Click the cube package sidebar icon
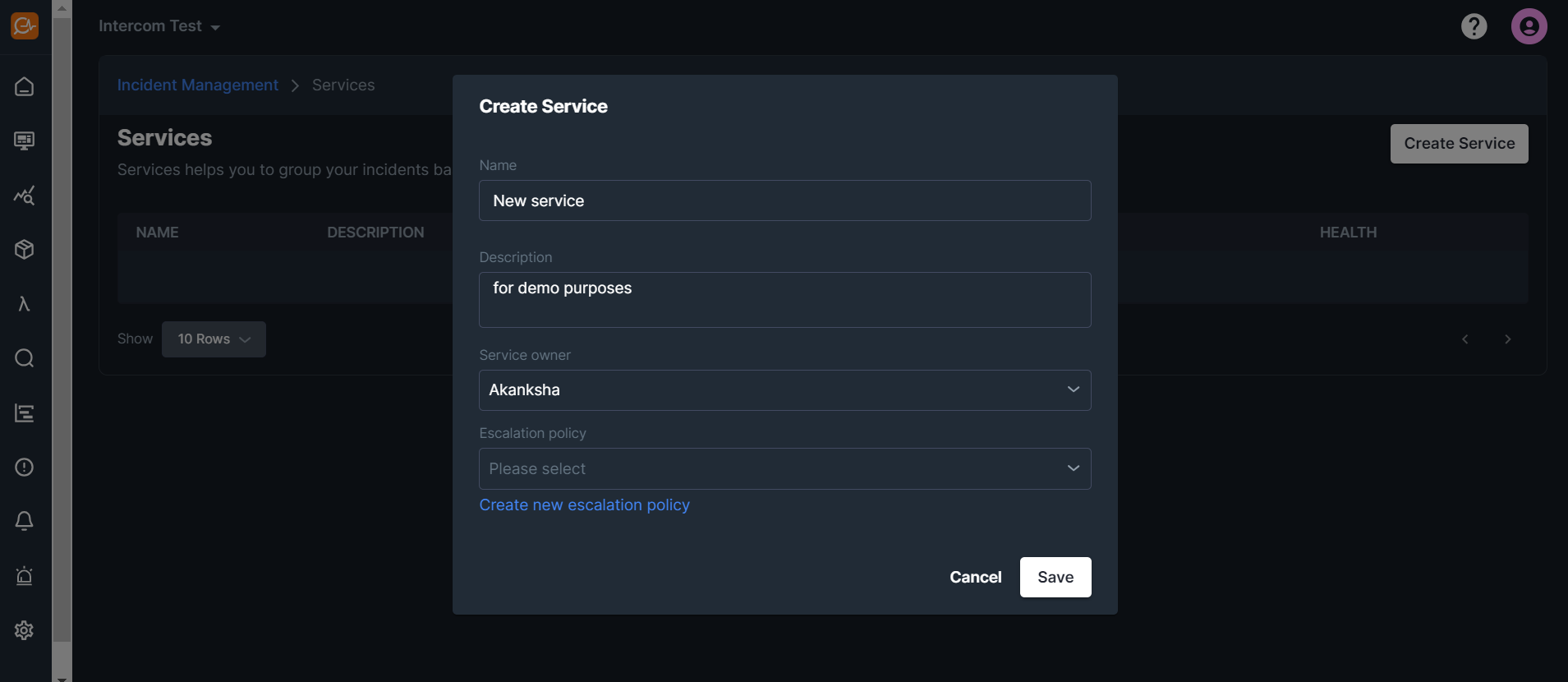 pos(25,250)
